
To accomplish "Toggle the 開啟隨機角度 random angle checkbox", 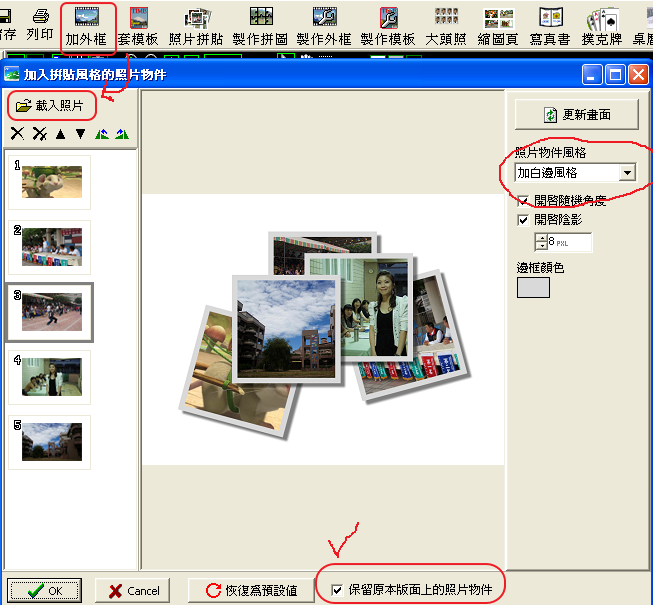I will (x=524, y=201).
